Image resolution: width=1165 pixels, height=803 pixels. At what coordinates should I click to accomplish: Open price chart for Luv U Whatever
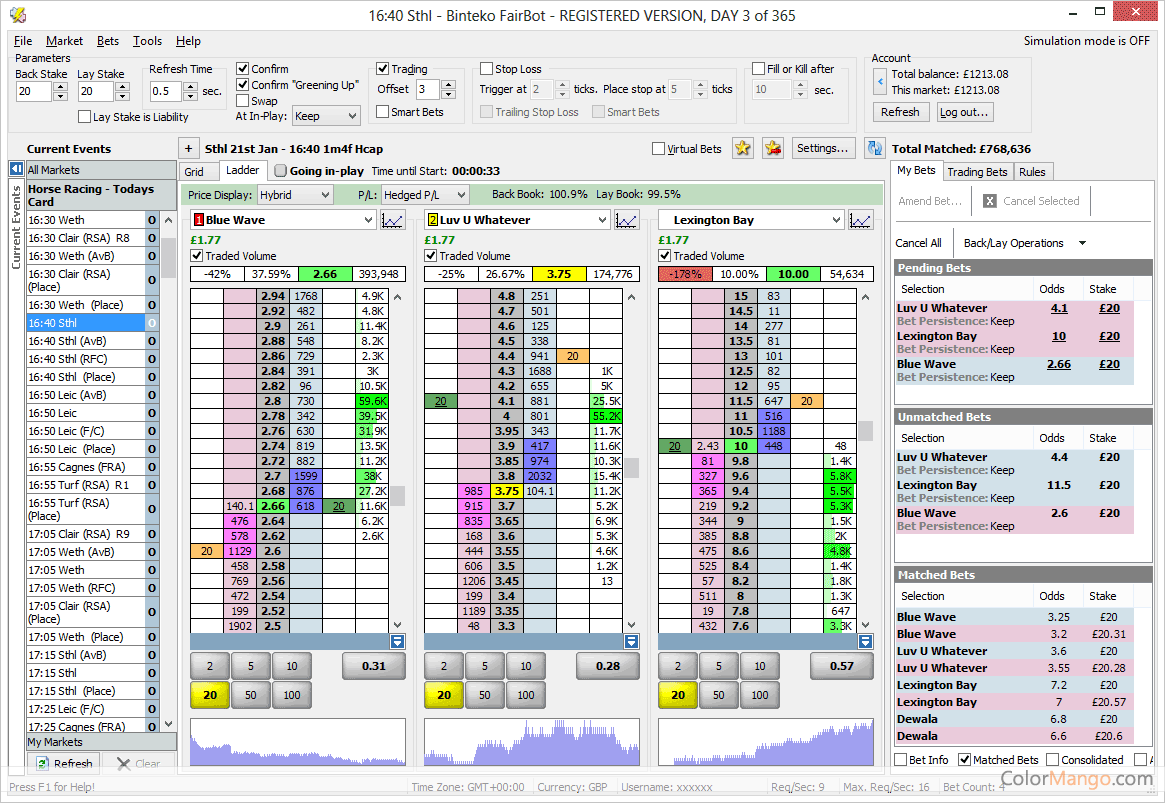626,220
